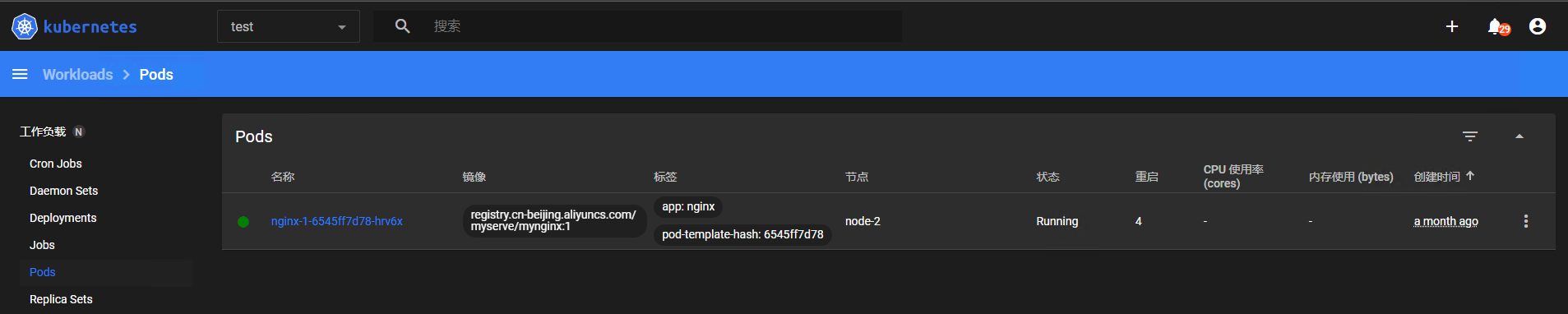The image size is (1568, 314).
Task: Click the search magnifier icon
Action: click(402, 26)
